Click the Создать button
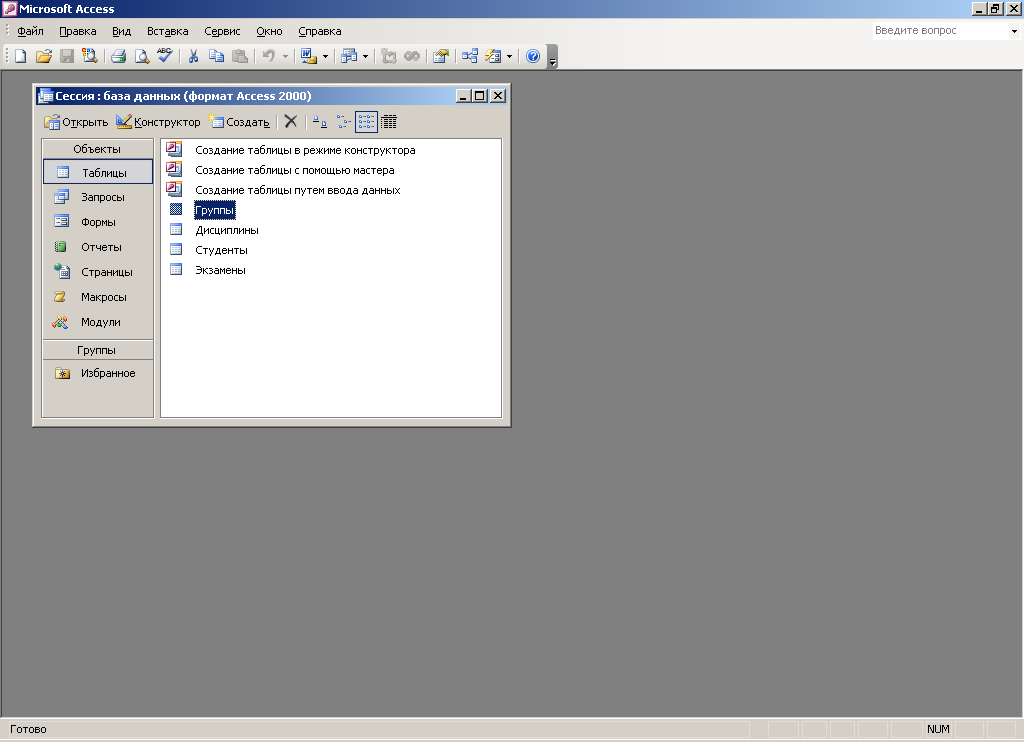Screen dimensions: 1024x742 tap(239, 122)
